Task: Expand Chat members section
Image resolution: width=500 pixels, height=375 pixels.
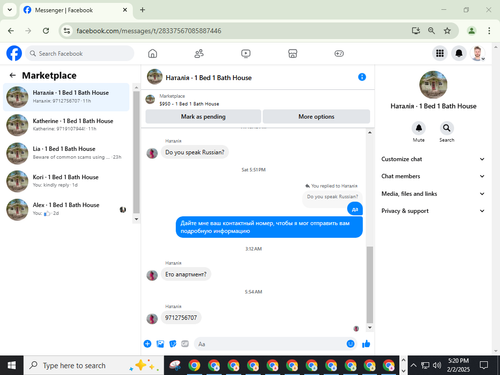Action: click(433, 176)
